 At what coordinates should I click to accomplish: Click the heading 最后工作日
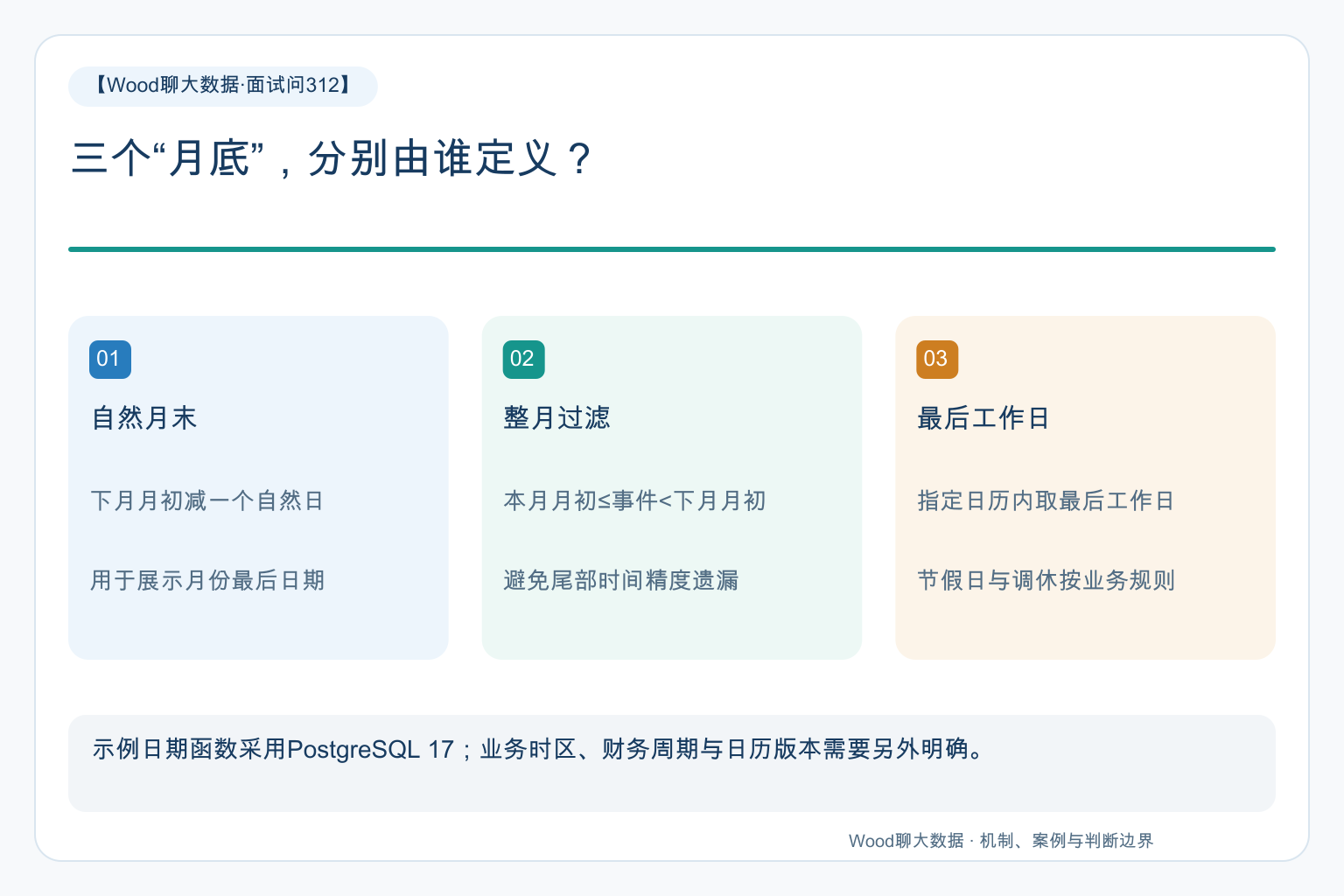[x=983, y=418]
